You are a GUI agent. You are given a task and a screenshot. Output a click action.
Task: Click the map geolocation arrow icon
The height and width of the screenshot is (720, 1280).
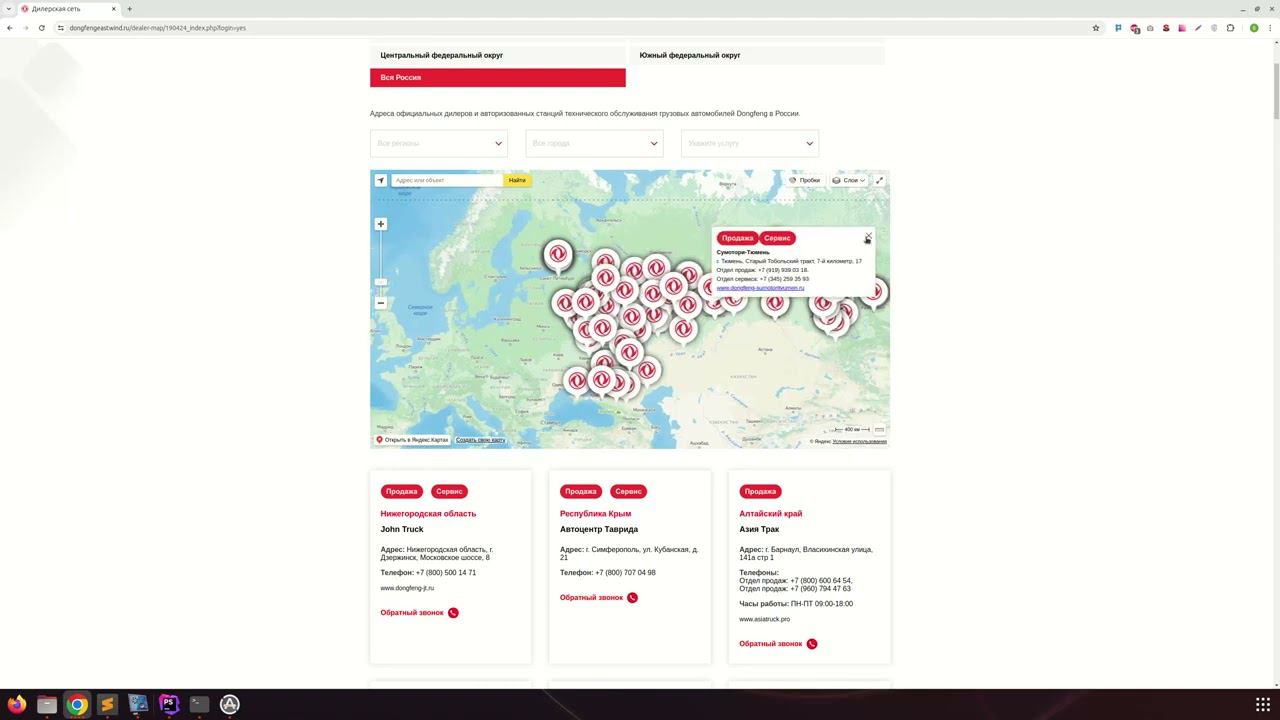[381, 180]
